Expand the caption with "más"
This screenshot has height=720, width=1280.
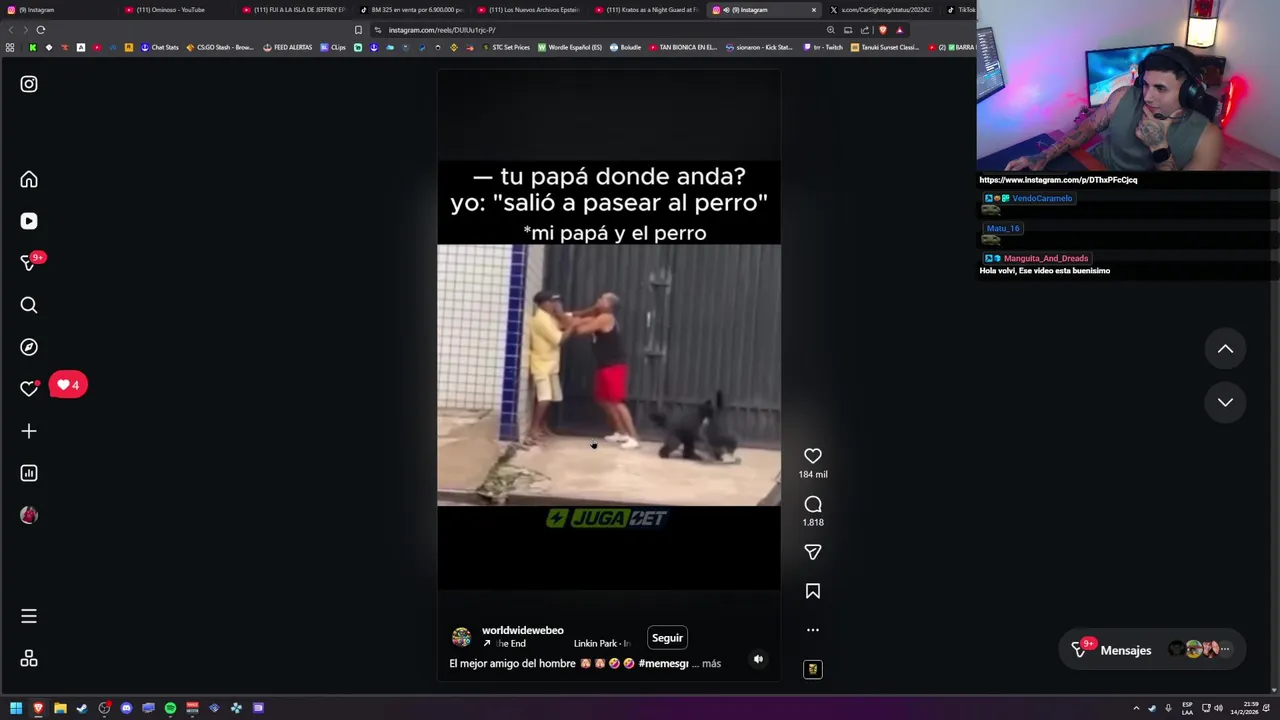click(x=711, y=663)
